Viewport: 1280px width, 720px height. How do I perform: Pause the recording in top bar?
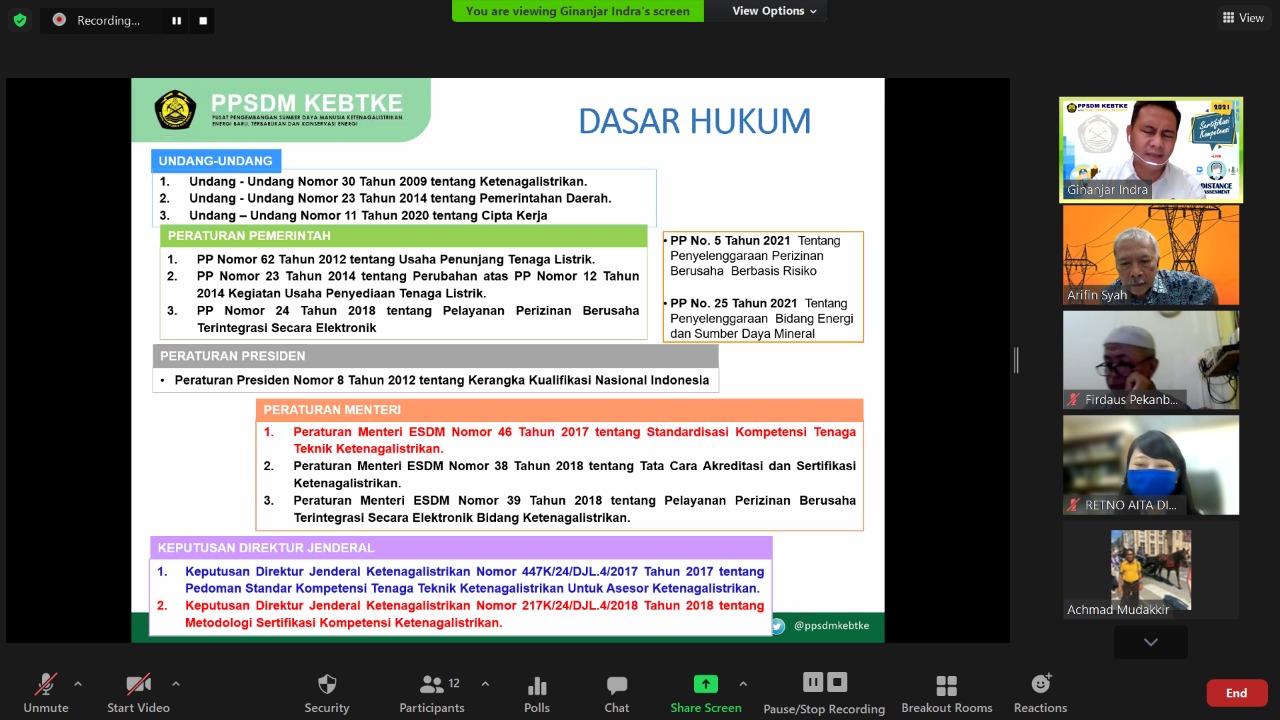point(177,20)
